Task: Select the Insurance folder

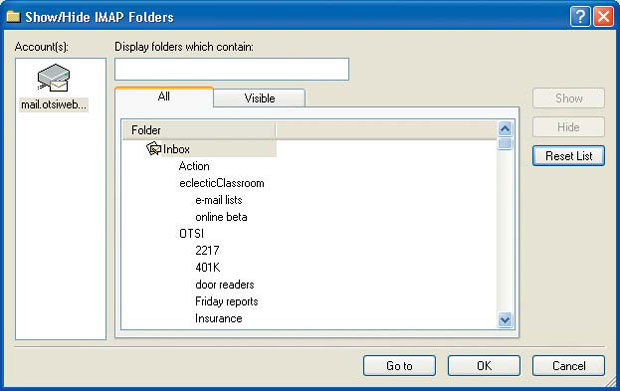Action: 219,318
